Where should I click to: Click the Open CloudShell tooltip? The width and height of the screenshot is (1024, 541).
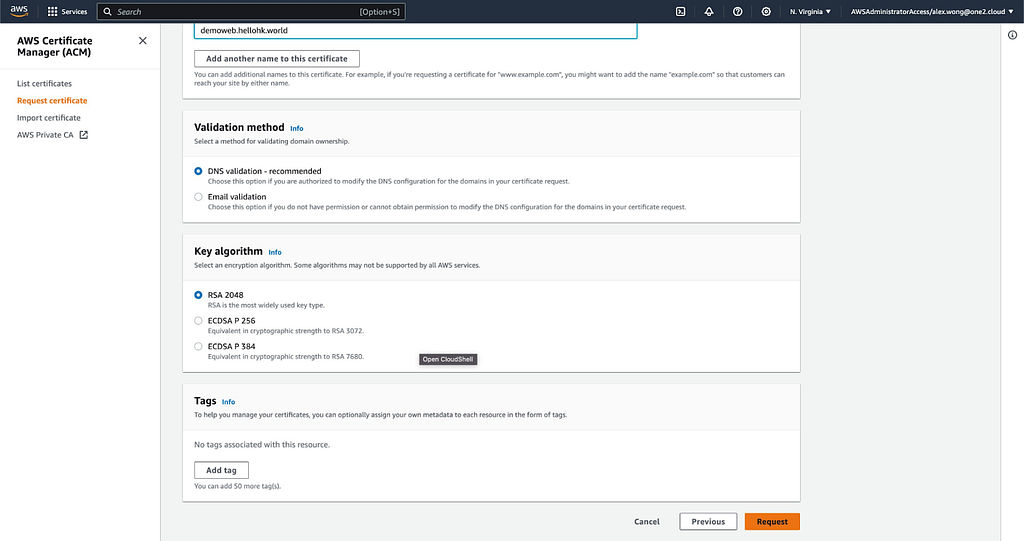pos(448,359)
